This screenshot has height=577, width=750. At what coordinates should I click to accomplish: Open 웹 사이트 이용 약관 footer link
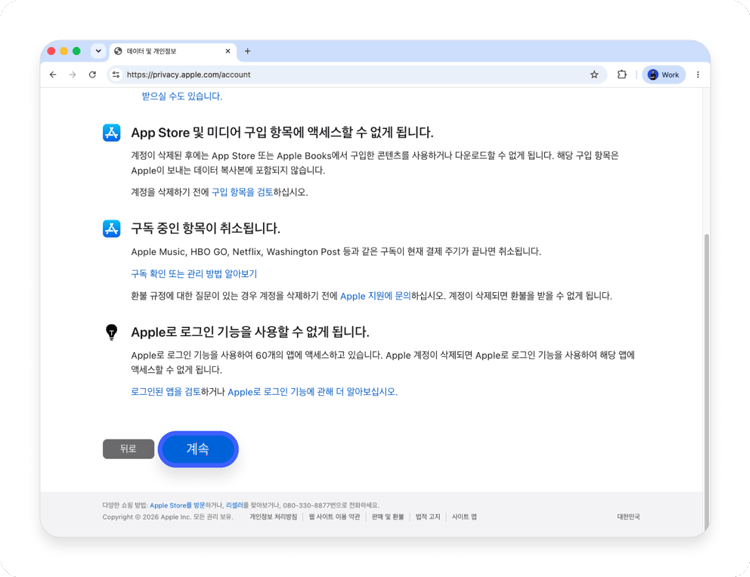[x=334, y=517]
